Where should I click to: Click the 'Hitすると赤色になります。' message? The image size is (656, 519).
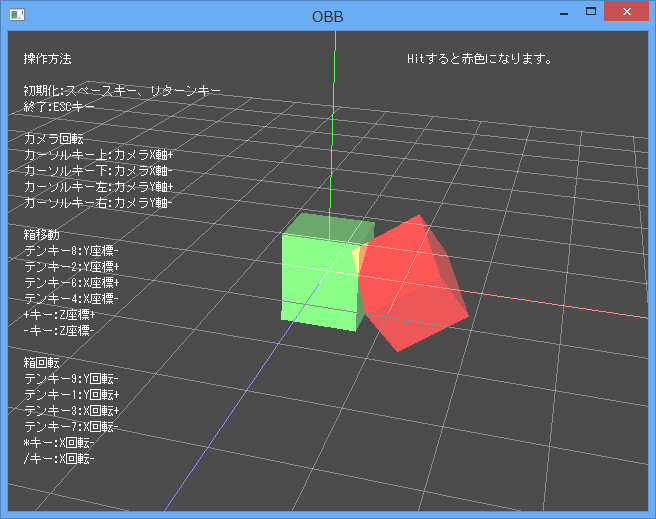coord(479,59)
